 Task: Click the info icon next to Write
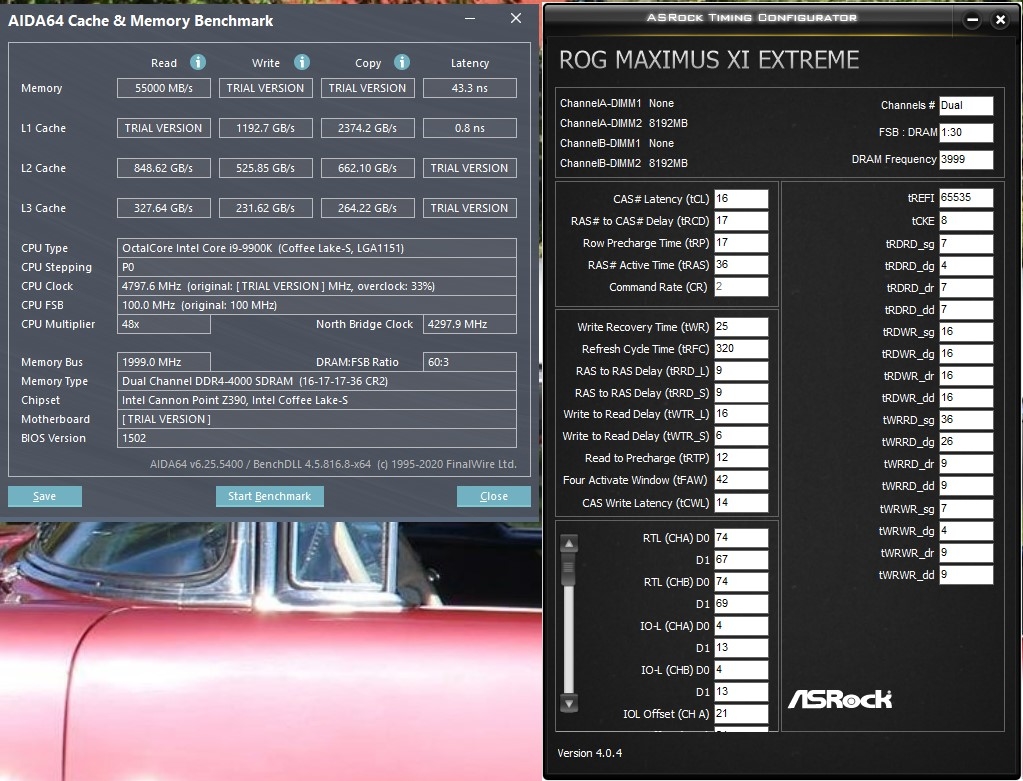tap(301, 62)
